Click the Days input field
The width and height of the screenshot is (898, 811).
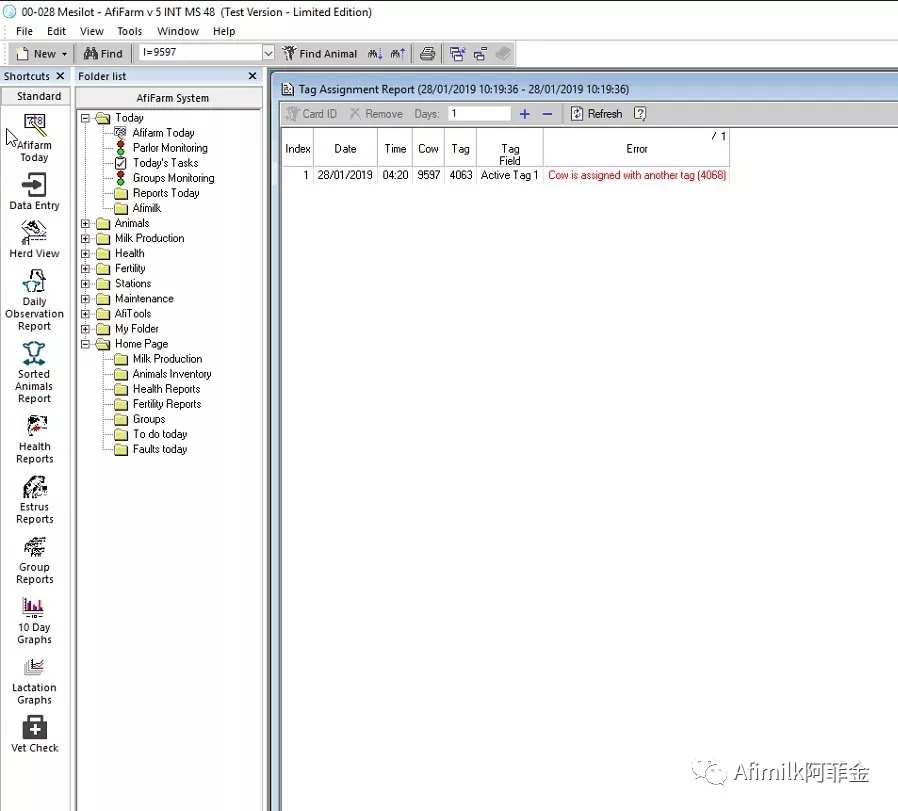(479, 113)
